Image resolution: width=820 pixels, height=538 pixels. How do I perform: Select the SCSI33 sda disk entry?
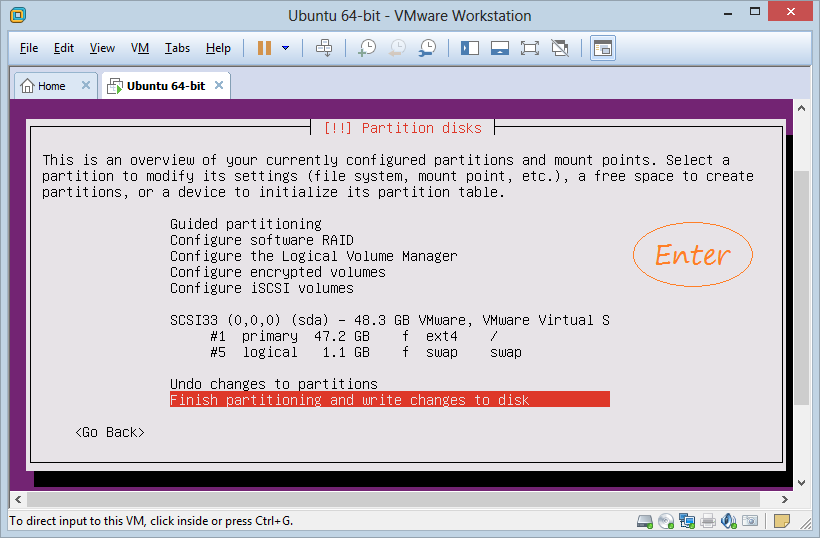(x=390, y=320)
